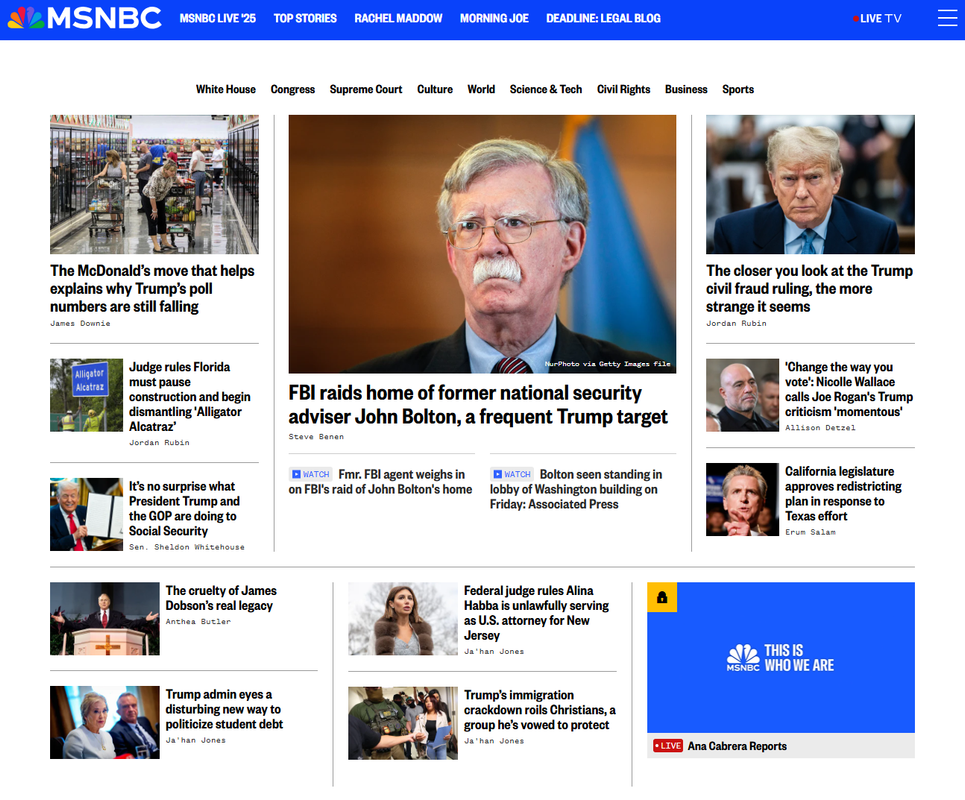This screenshot has height=800, width=965.
Task: Open LIVE TV link in header
Action: point(881,18)
